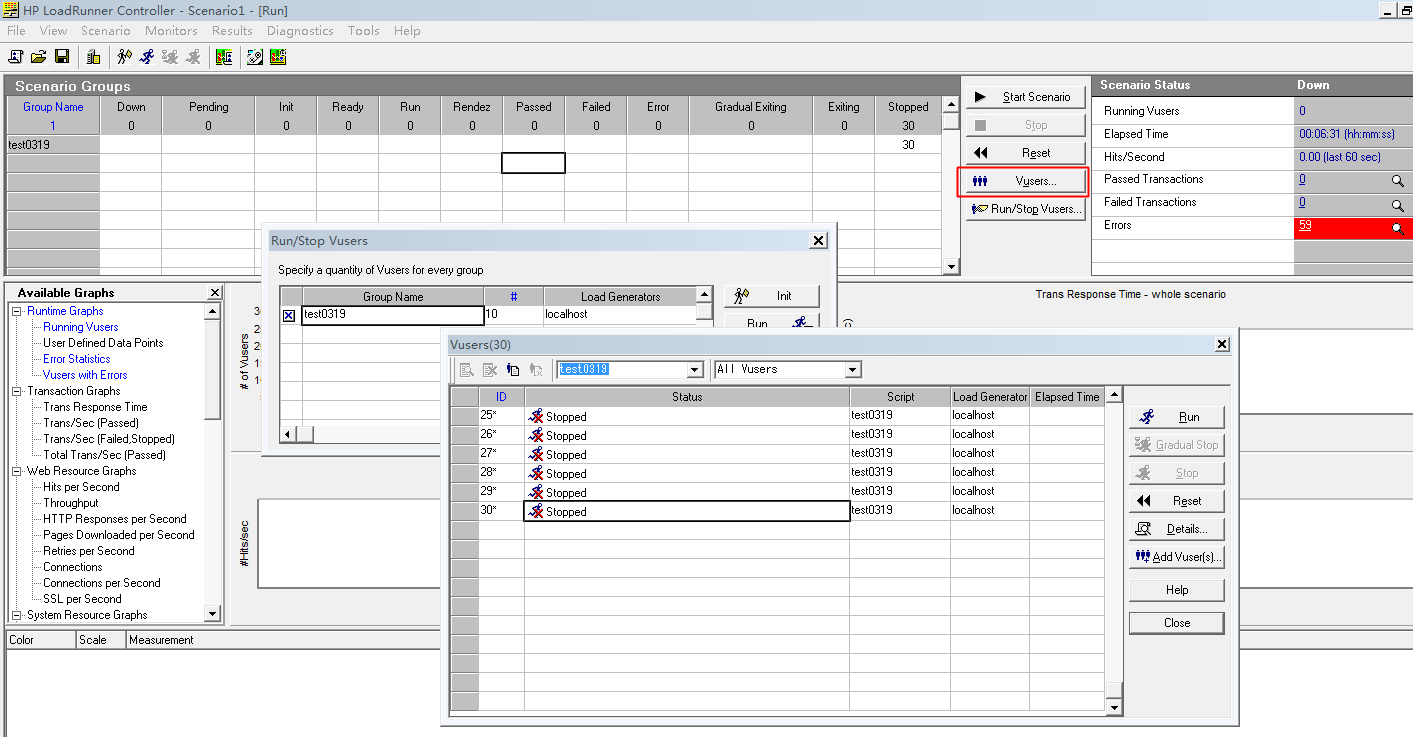Click the Running Vusers count link
Viewport: 1413px width, 737px height.
point(1302,111)
